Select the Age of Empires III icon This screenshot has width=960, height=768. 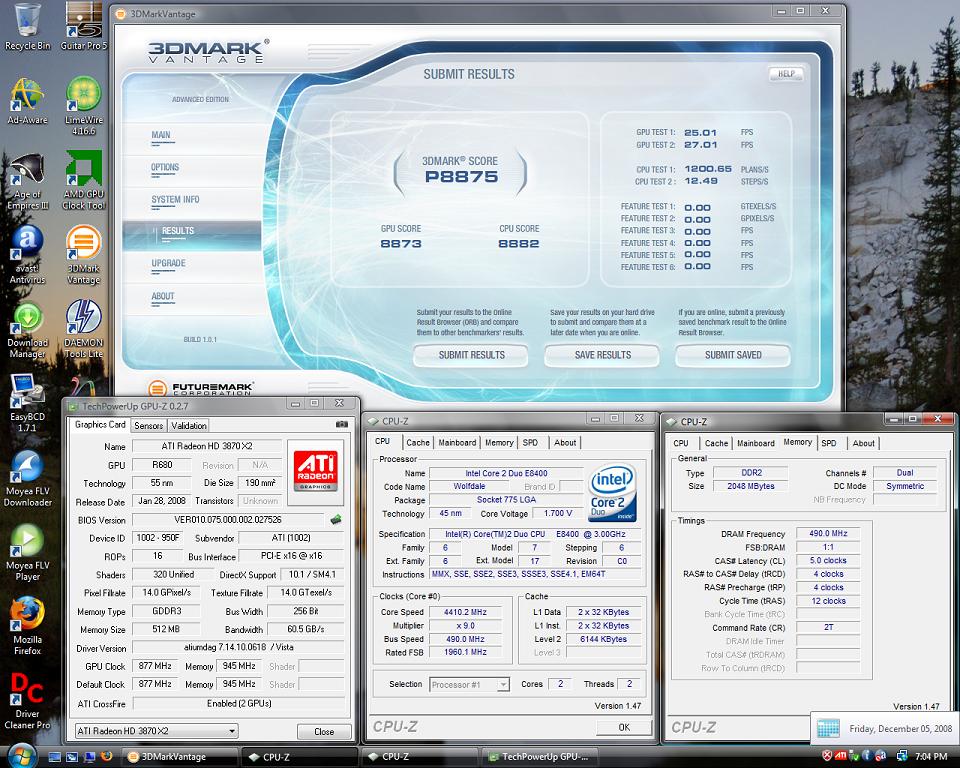pyautogui.click(x=27, y=181)
